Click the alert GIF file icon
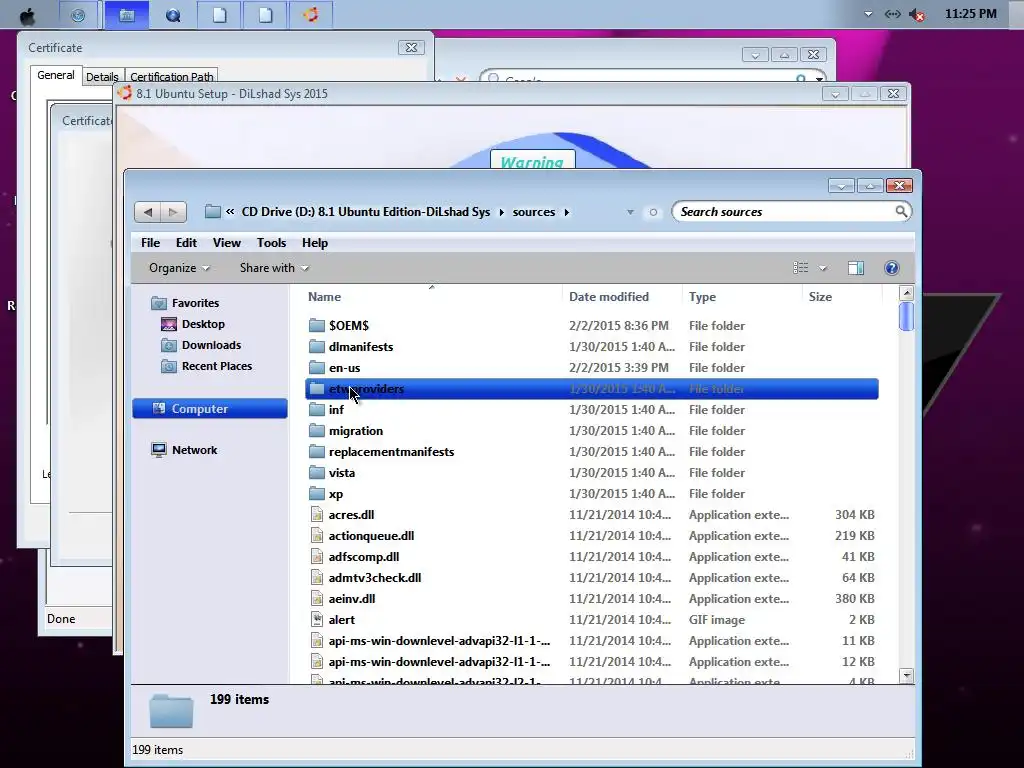 (x=317, y=620)
